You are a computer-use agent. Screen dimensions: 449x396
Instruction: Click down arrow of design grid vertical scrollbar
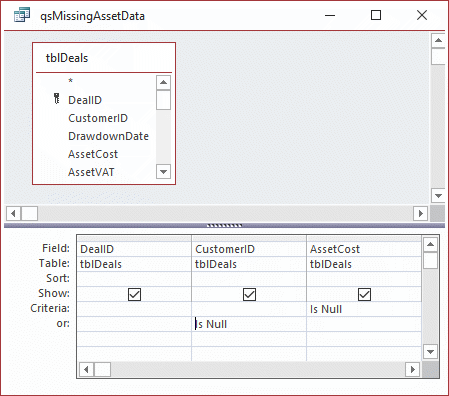pos(430,351)
